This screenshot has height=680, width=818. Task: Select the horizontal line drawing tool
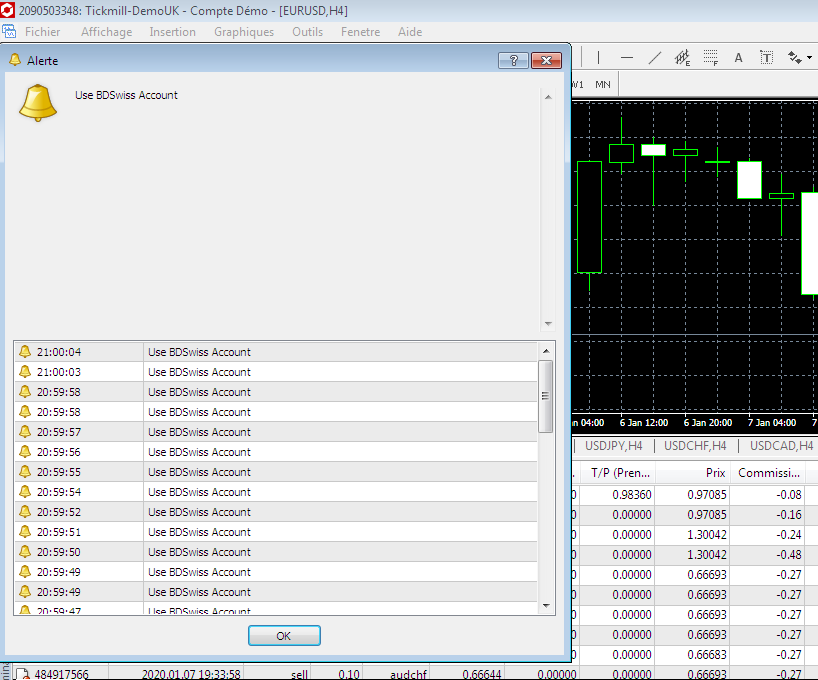point(627,57)
